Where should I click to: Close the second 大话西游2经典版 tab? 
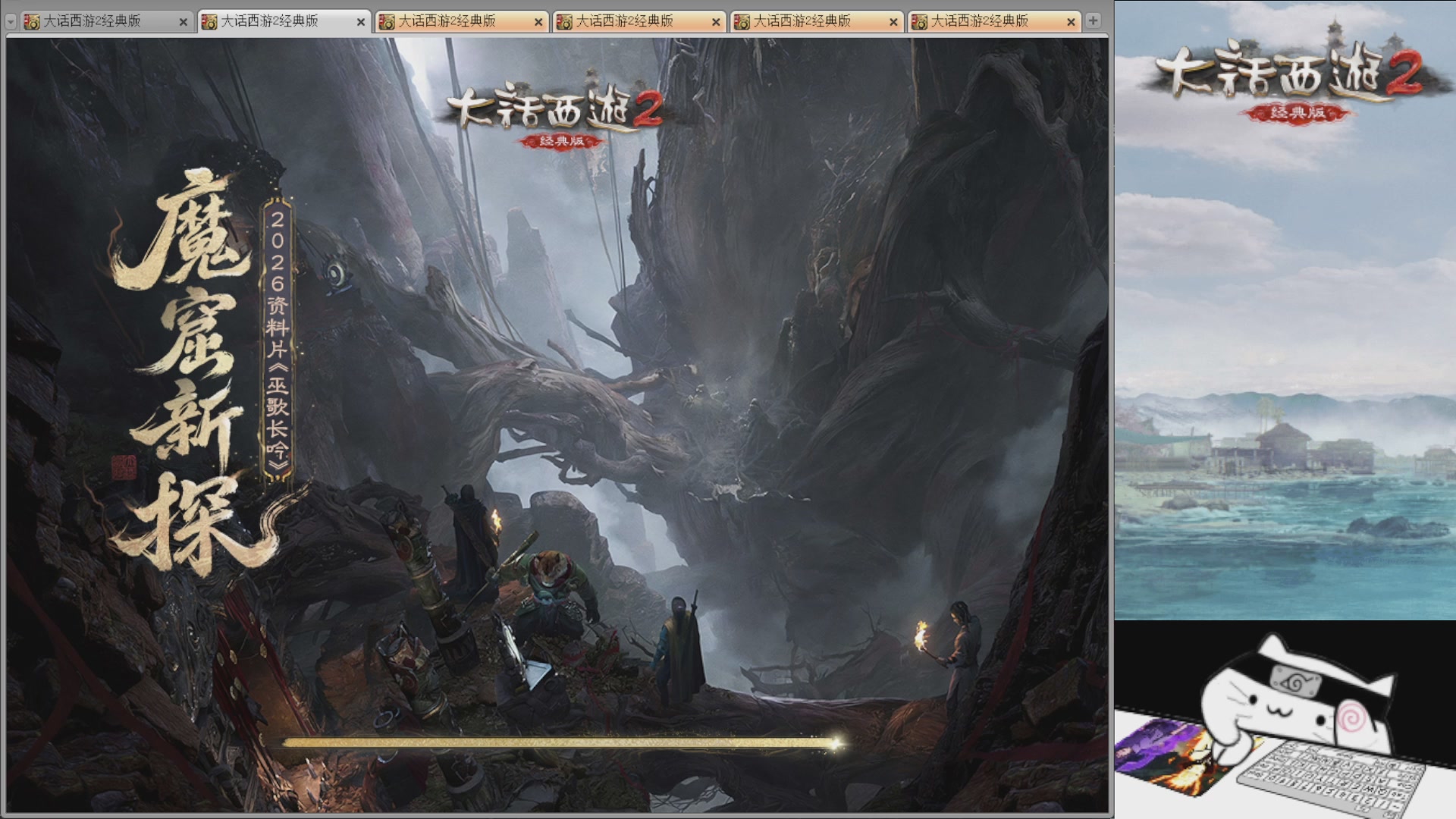tap(361, 22)
